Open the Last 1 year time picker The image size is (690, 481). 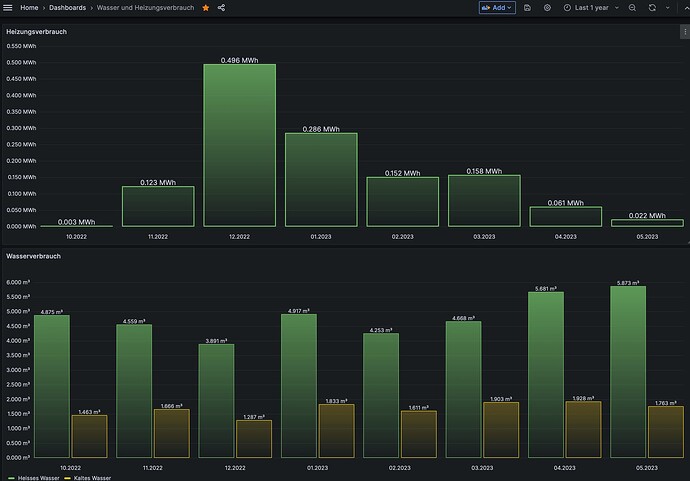point(591,7)
